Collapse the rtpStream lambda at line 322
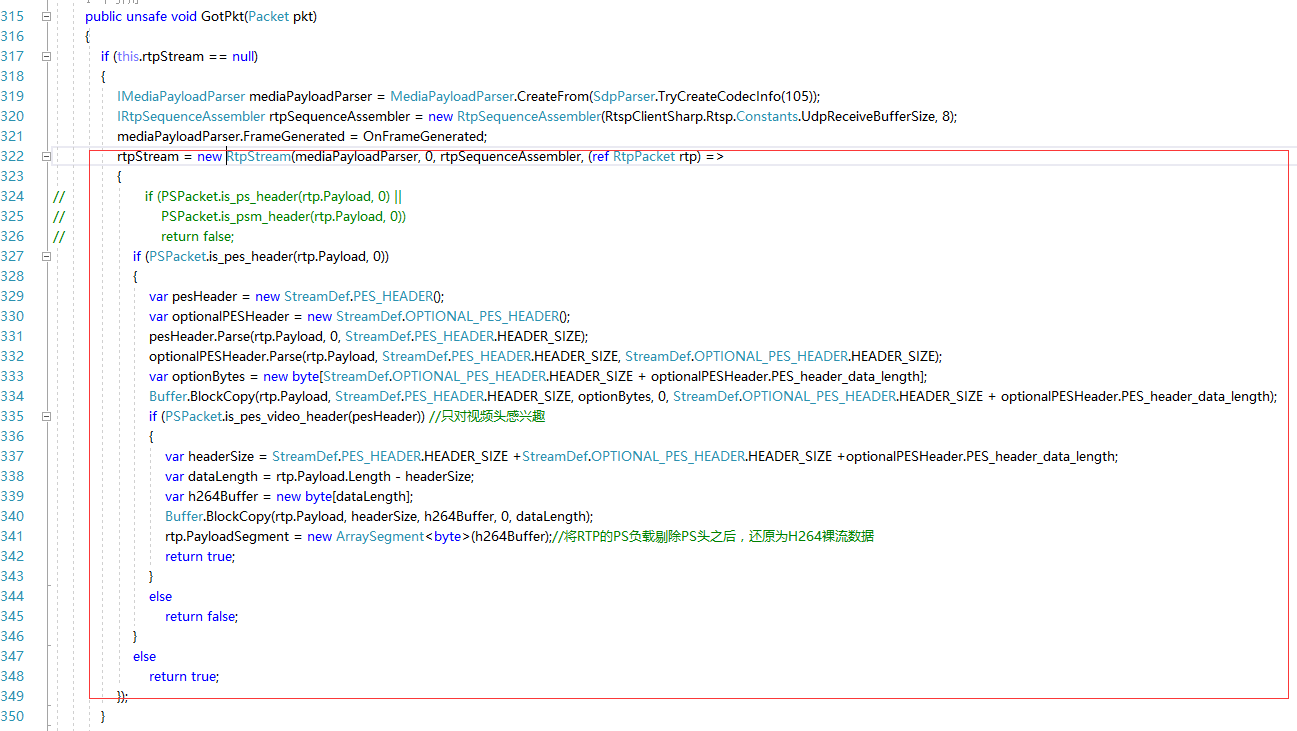 (x=46, y=157)
